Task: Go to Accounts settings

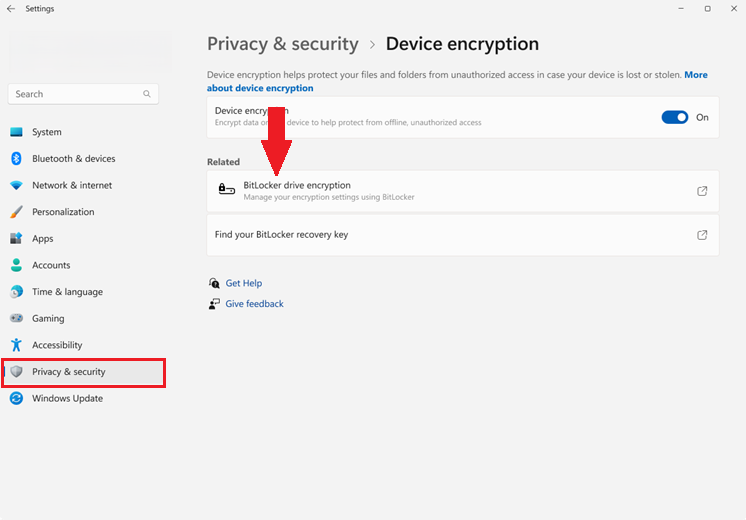Action: pyautogui.click(x=51, y=265)
